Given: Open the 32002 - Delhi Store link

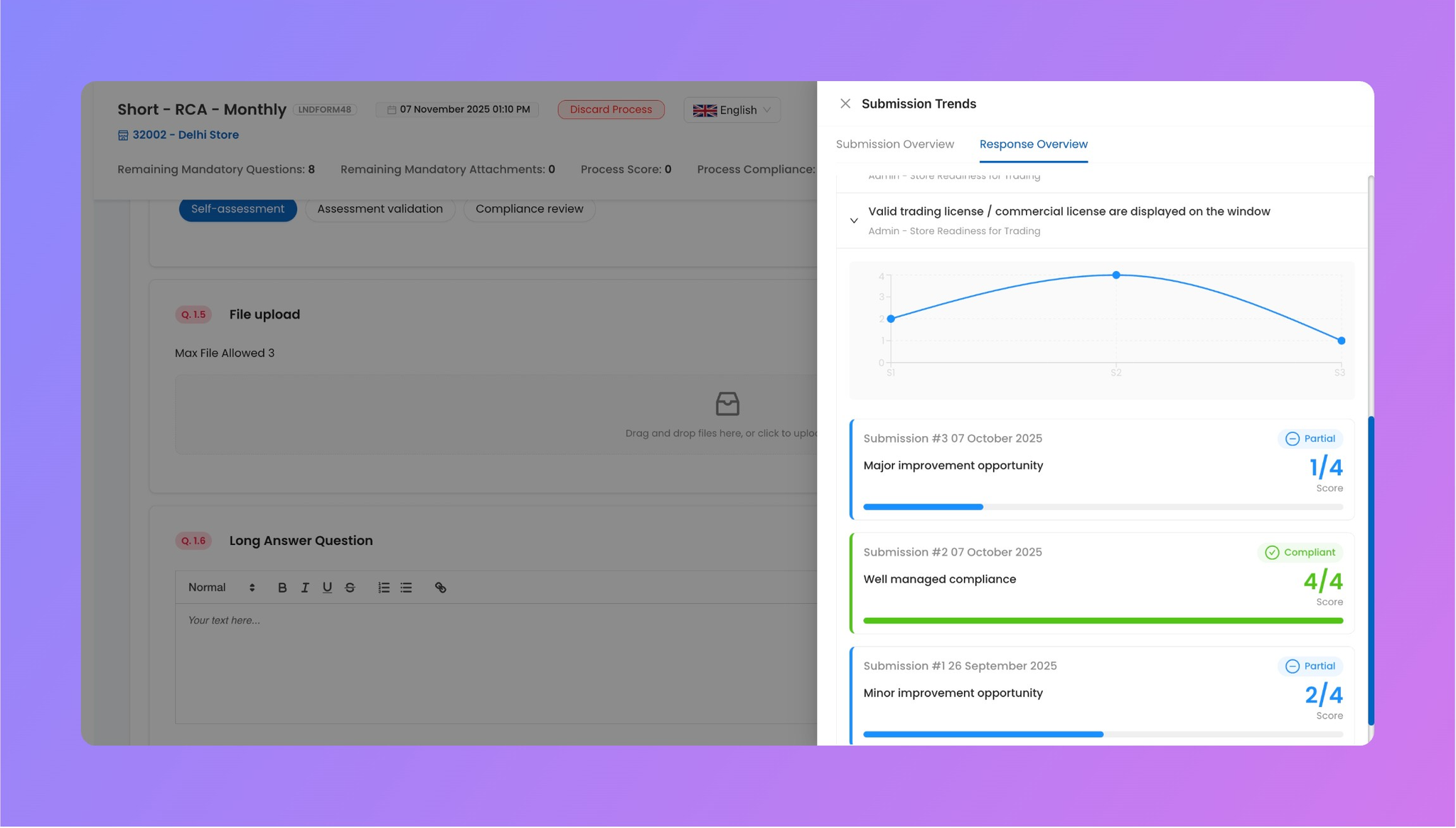Looking at the screenshot, I should tap(185, 135).
